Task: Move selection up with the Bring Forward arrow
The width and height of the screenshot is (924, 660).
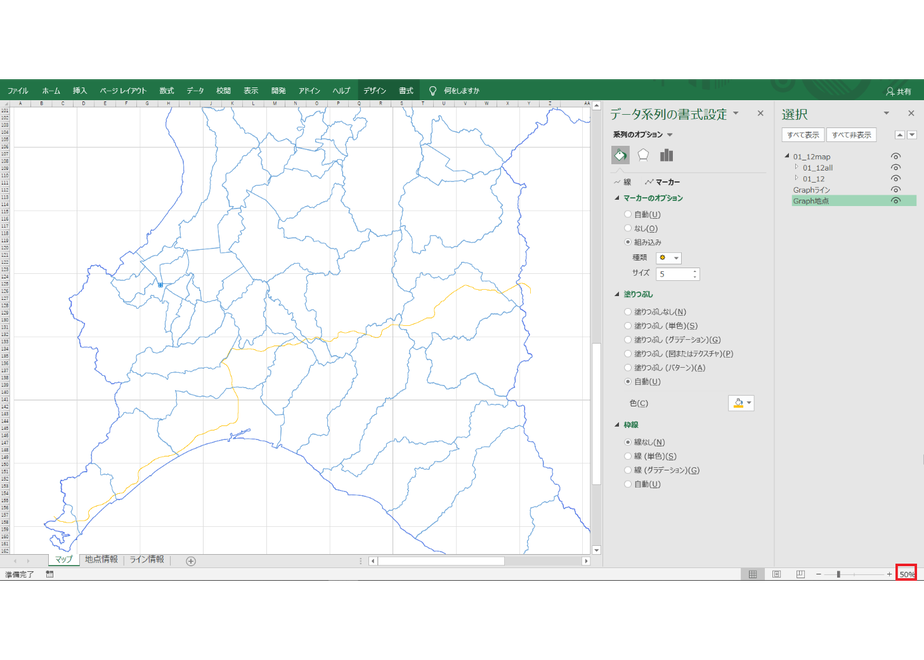Action: tap(900, 135)
